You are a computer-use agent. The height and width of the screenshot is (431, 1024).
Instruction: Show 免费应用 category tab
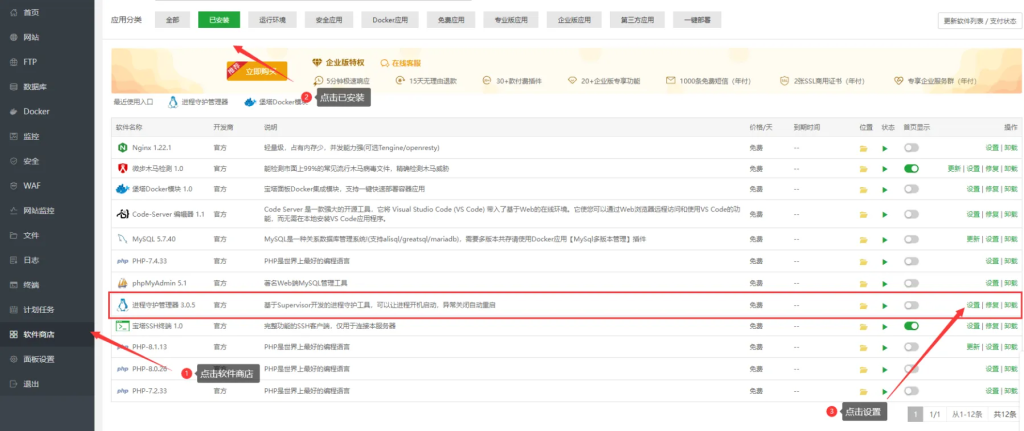tap(451, 20)
